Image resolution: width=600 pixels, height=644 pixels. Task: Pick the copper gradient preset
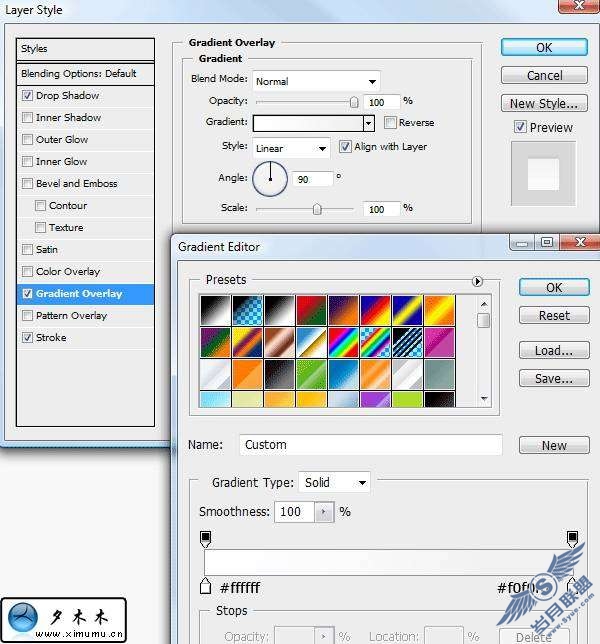tap(279, 342)
